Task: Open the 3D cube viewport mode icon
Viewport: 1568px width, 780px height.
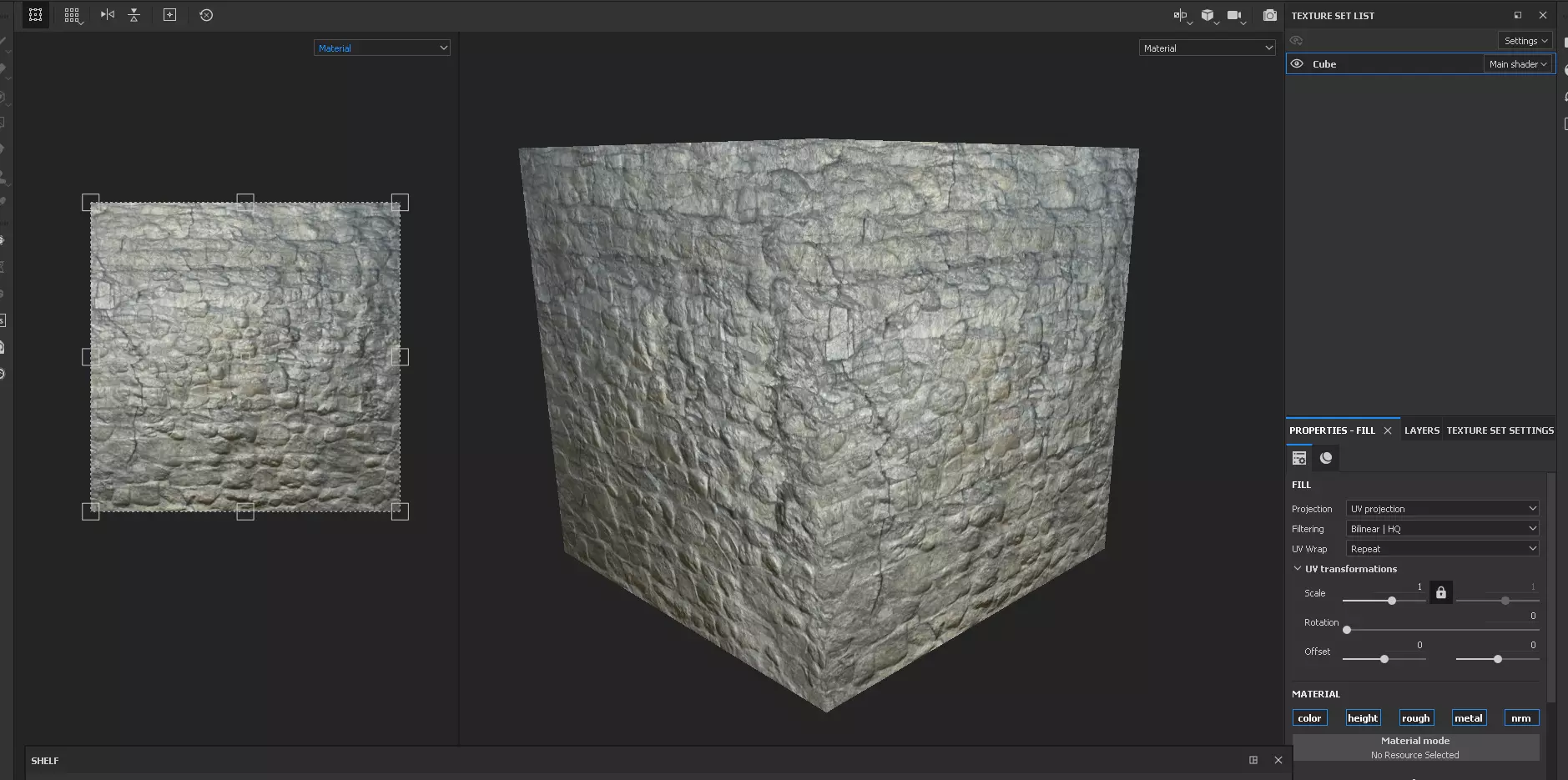Action: point(1208,15)
